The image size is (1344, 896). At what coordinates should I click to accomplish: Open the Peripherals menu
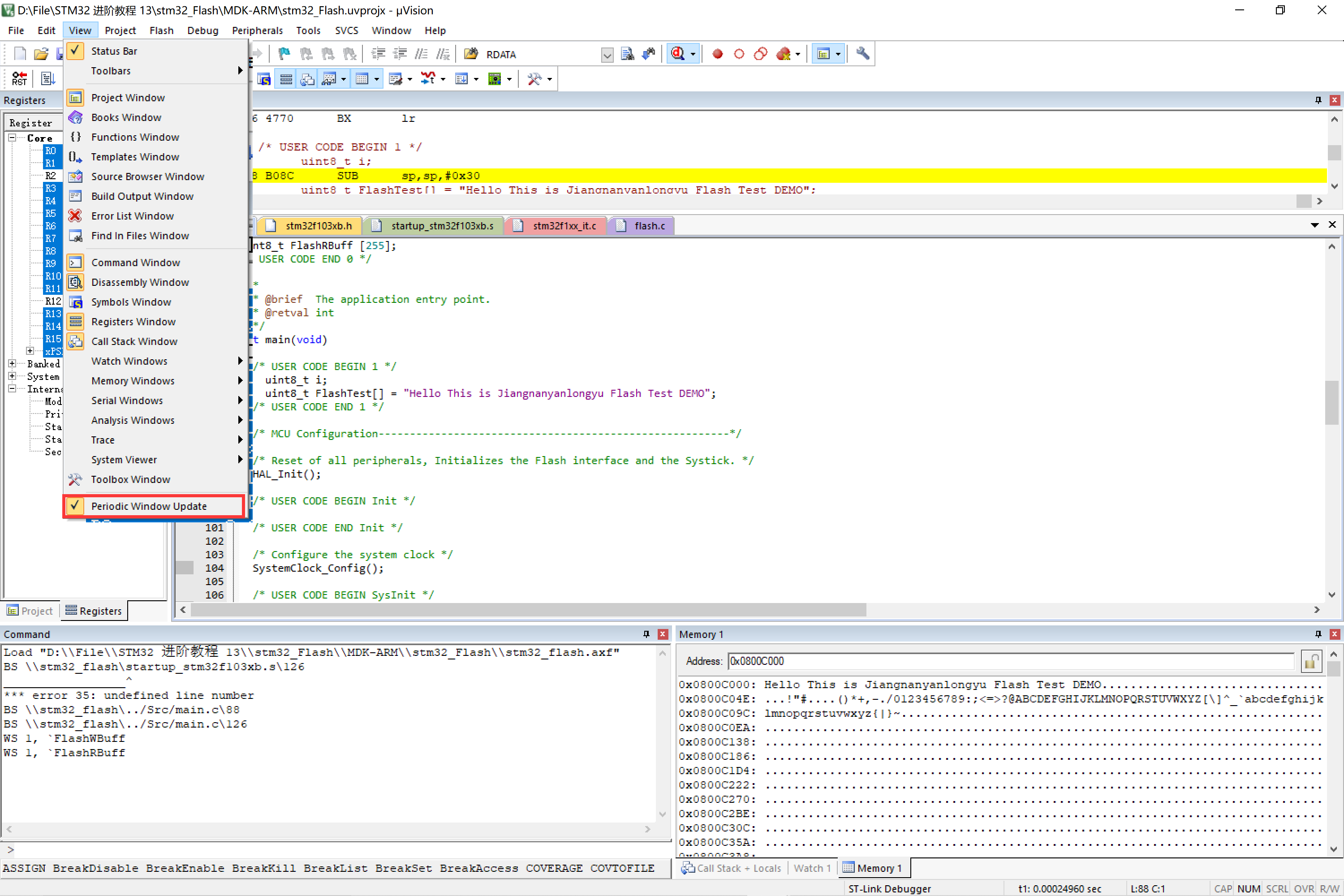pos(257,30)
